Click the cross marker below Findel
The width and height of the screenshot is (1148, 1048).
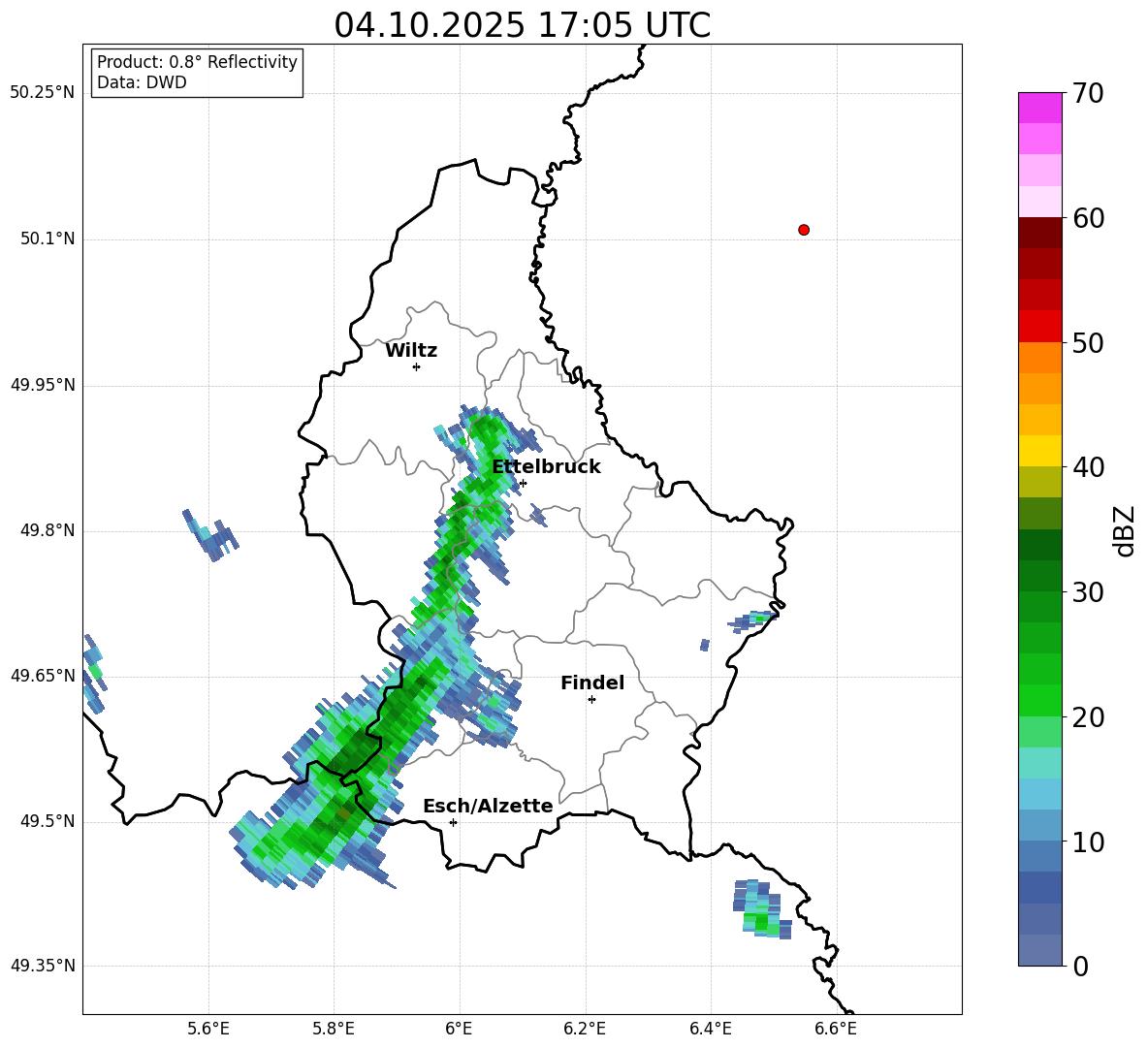(591, 700)
